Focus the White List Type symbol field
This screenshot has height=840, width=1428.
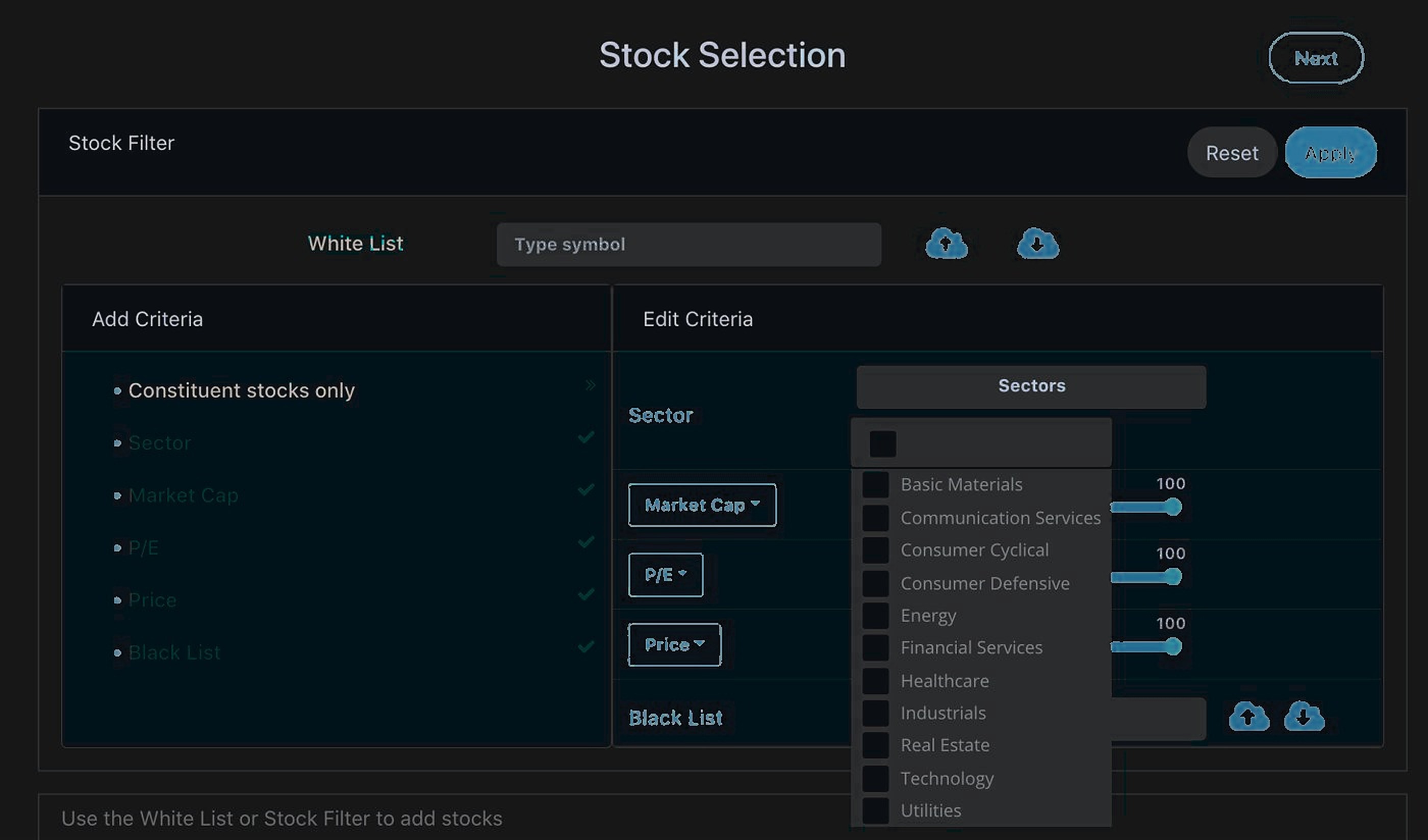pos(688,244)
